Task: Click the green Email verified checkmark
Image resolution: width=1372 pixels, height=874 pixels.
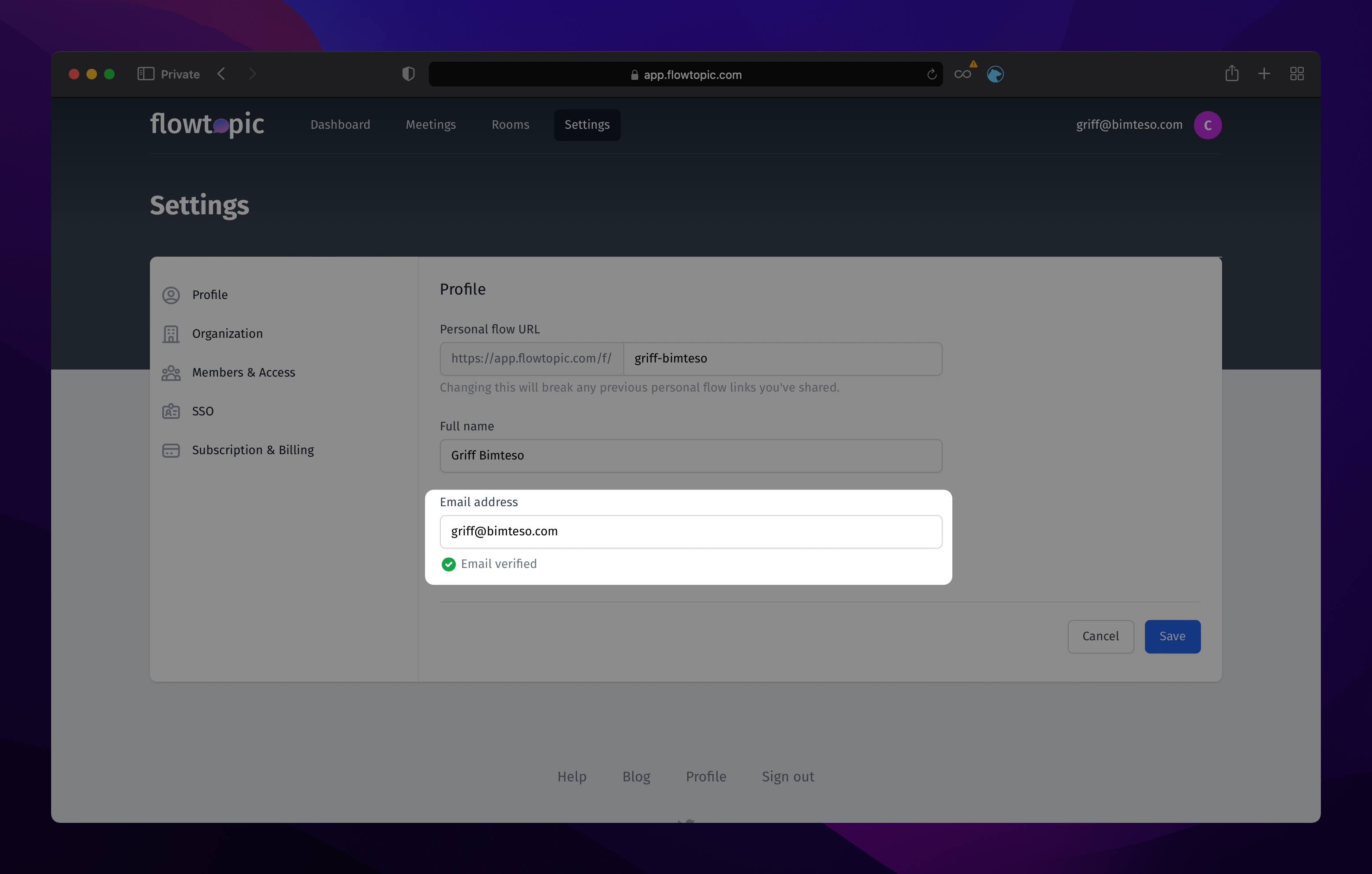Action: [x=448, y=564]
